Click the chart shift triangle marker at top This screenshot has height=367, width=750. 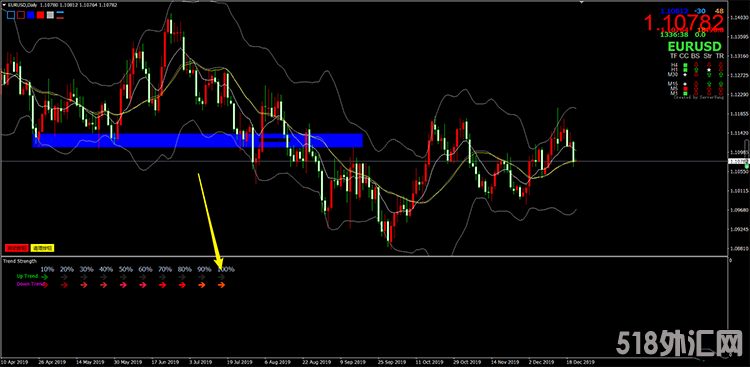pyautogui.click(x=582, y=2)
